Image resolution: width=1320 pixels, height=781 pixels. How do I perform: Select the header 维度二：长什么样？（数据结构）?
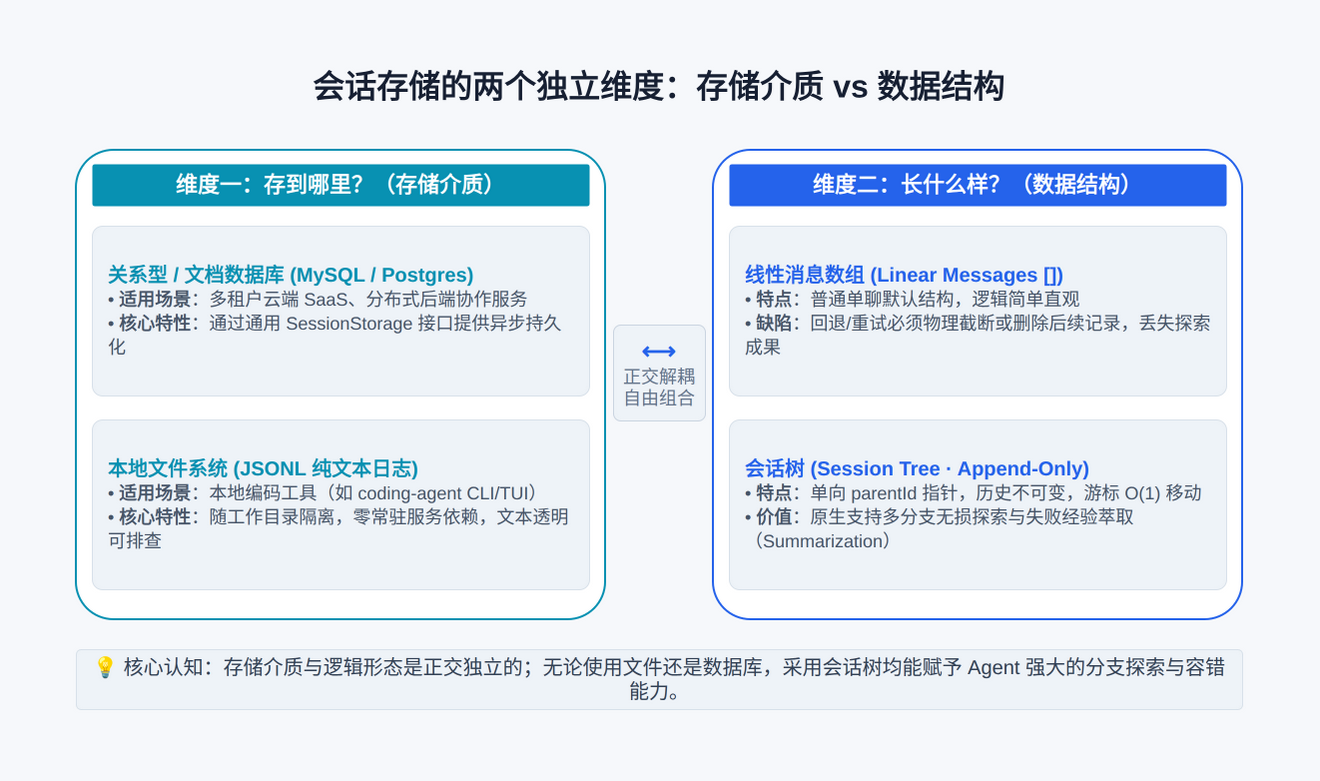tap(978, 185)
